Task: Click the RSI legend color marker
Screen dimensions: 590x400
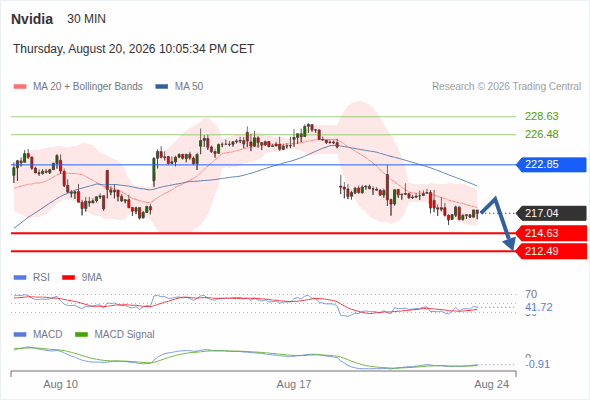Action: pyautogui.click(x=20, y=278)
